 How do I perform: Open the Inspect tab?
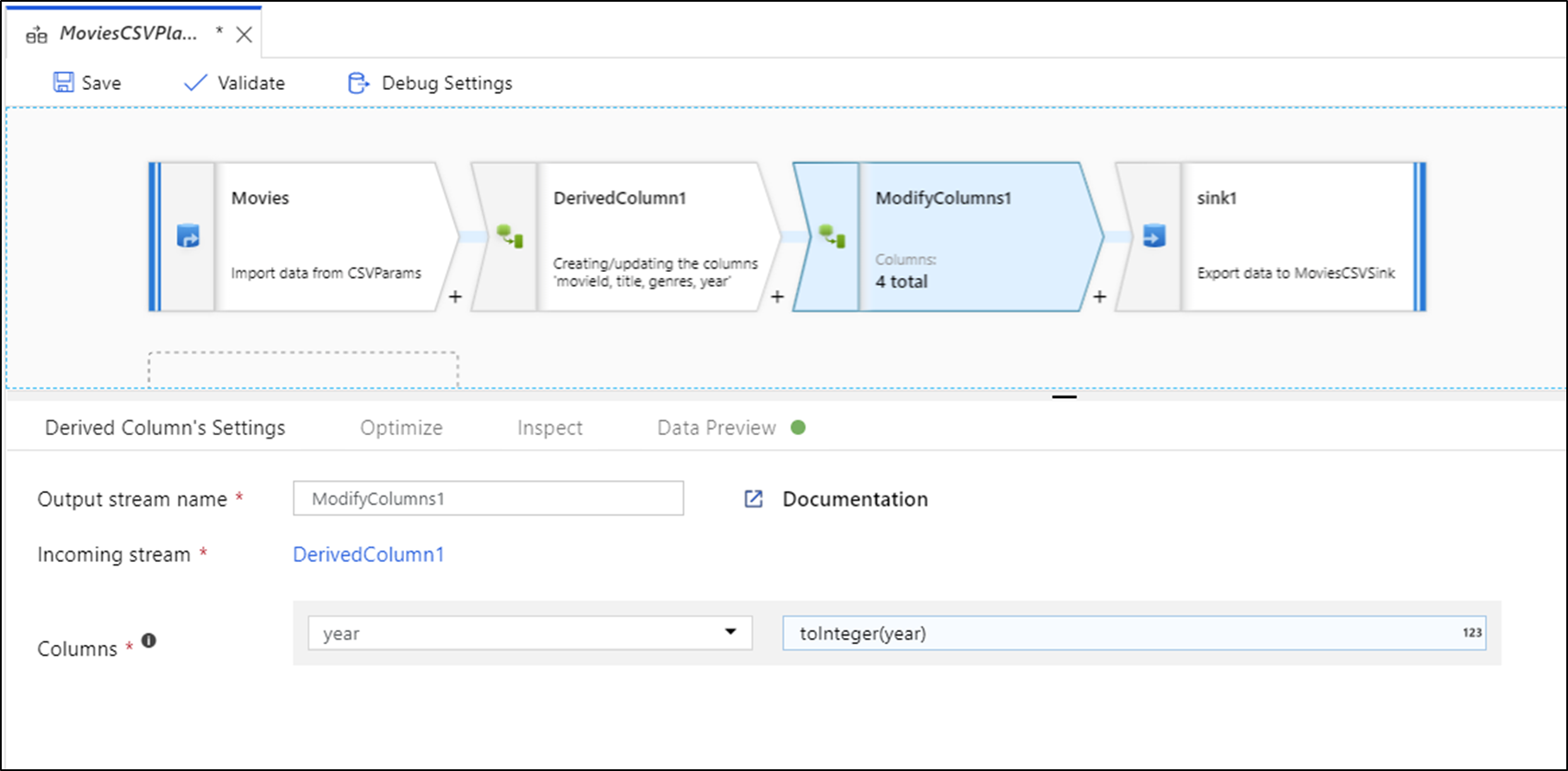(549, 428)
